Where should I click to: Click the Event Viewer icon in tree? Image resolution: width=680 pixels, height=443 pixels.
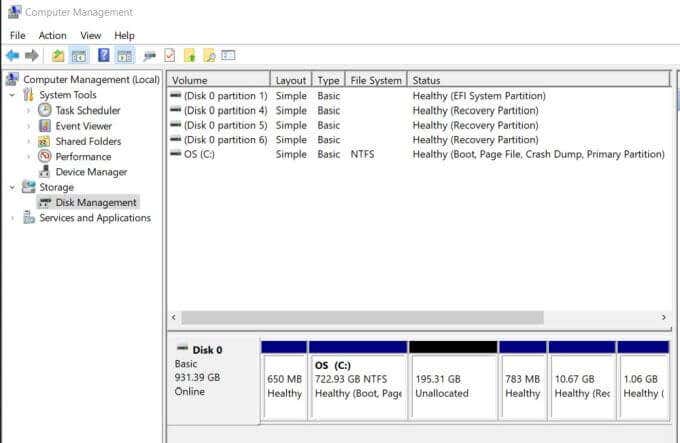pyautogui.click(x=45, y=126)
